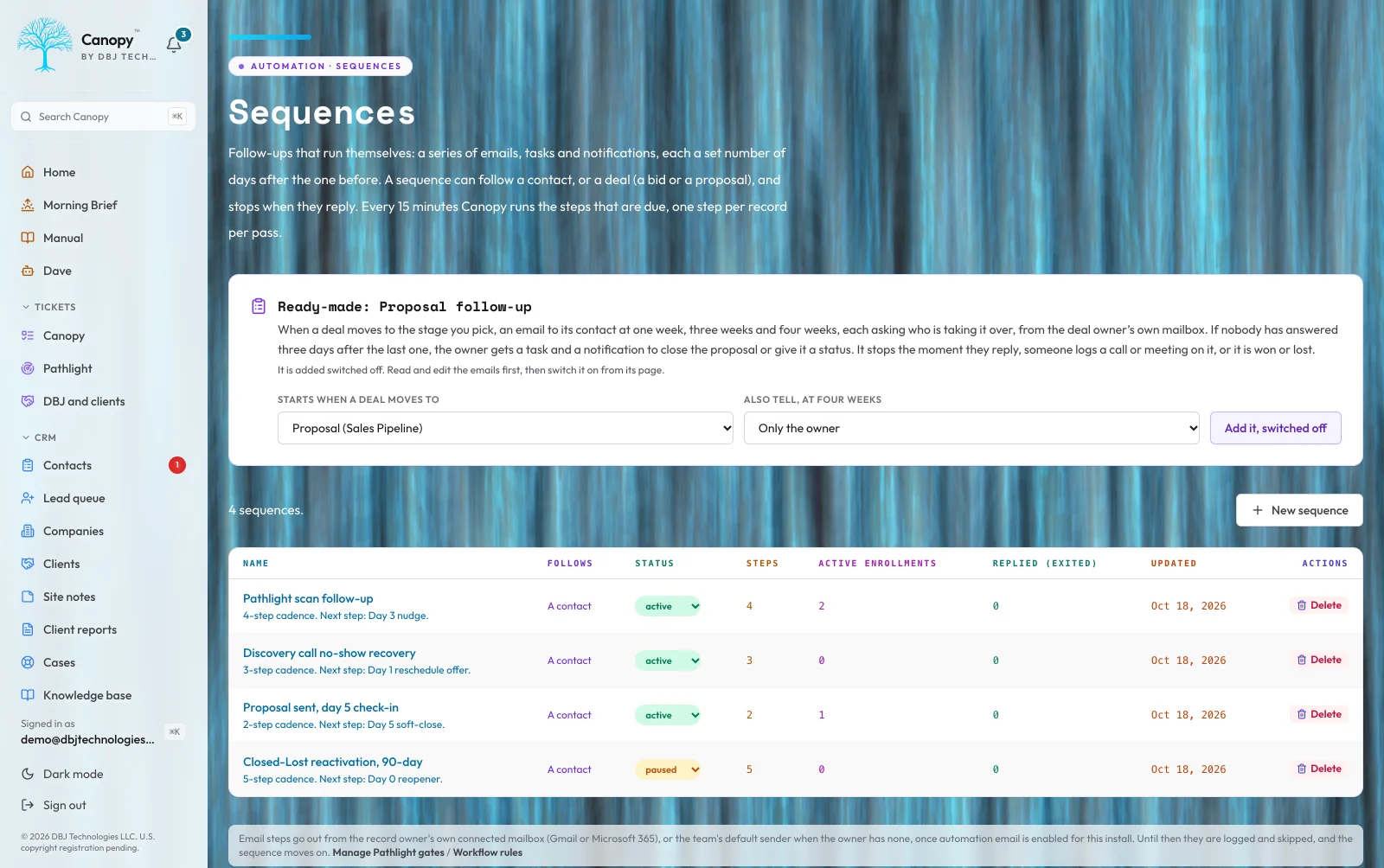Click the Dave robot icon
This screenshot has width=1384, height=868.
point(28,271)
